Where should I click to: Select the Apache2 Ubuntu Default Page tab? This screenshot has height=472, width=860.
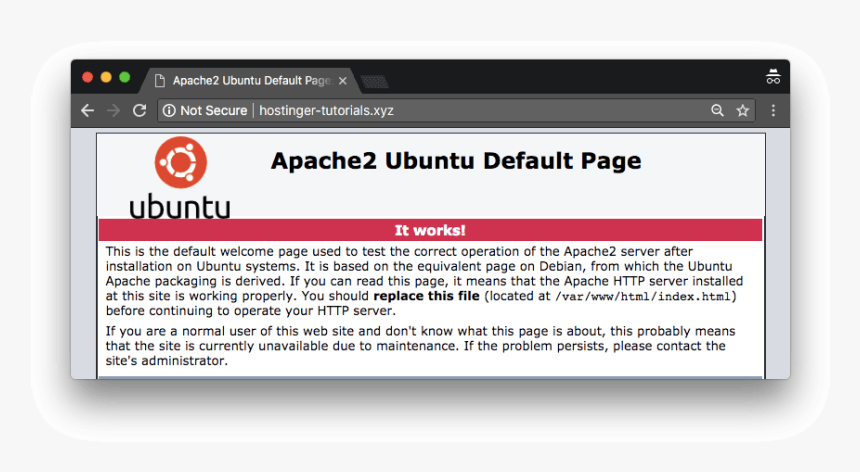point(251,81)
